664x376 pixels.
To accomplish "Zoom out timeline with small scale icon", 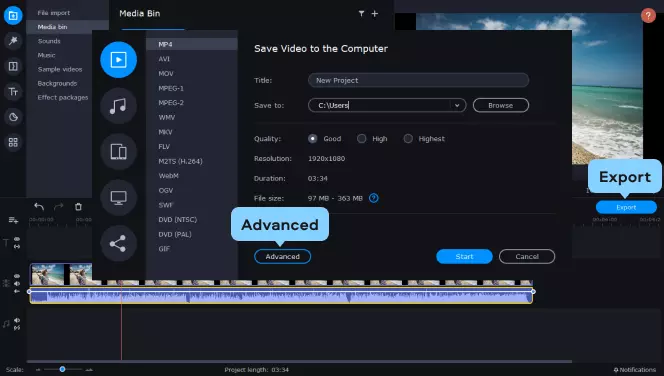I will [38, 370].
